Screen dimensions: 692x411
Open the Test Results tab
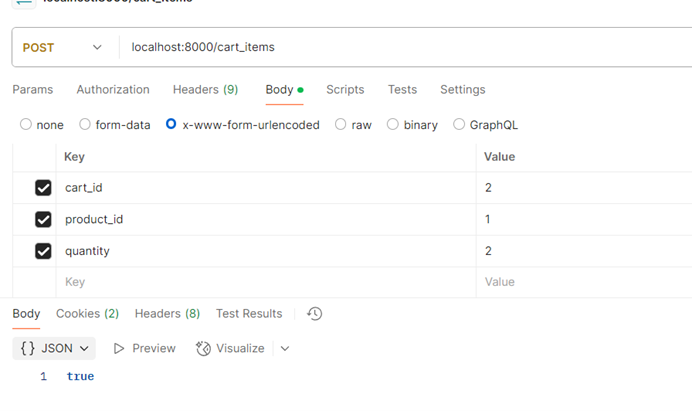249,314
